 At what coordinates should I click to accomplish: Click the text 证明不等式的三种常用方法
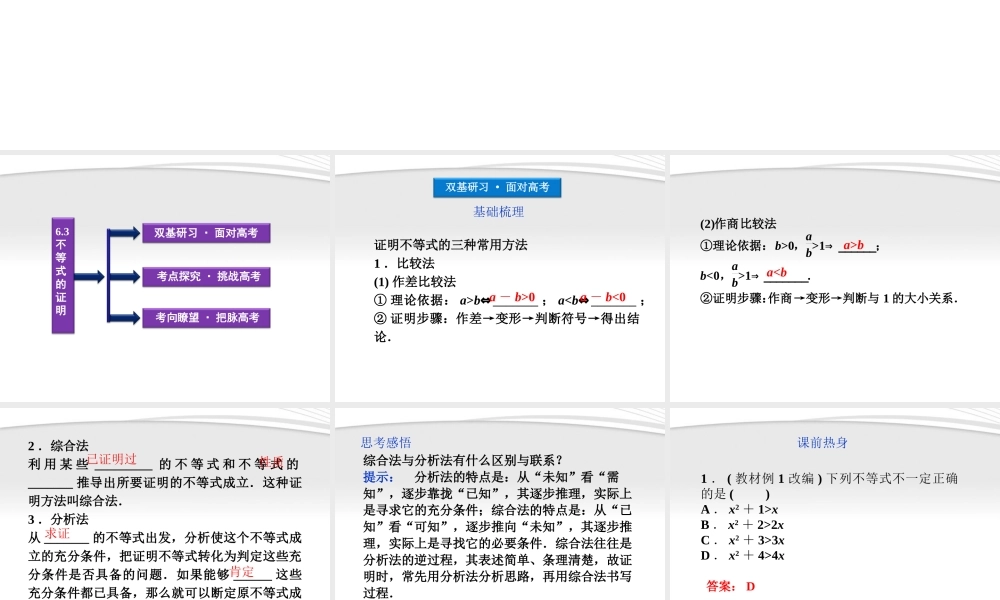tap(450, 245)
